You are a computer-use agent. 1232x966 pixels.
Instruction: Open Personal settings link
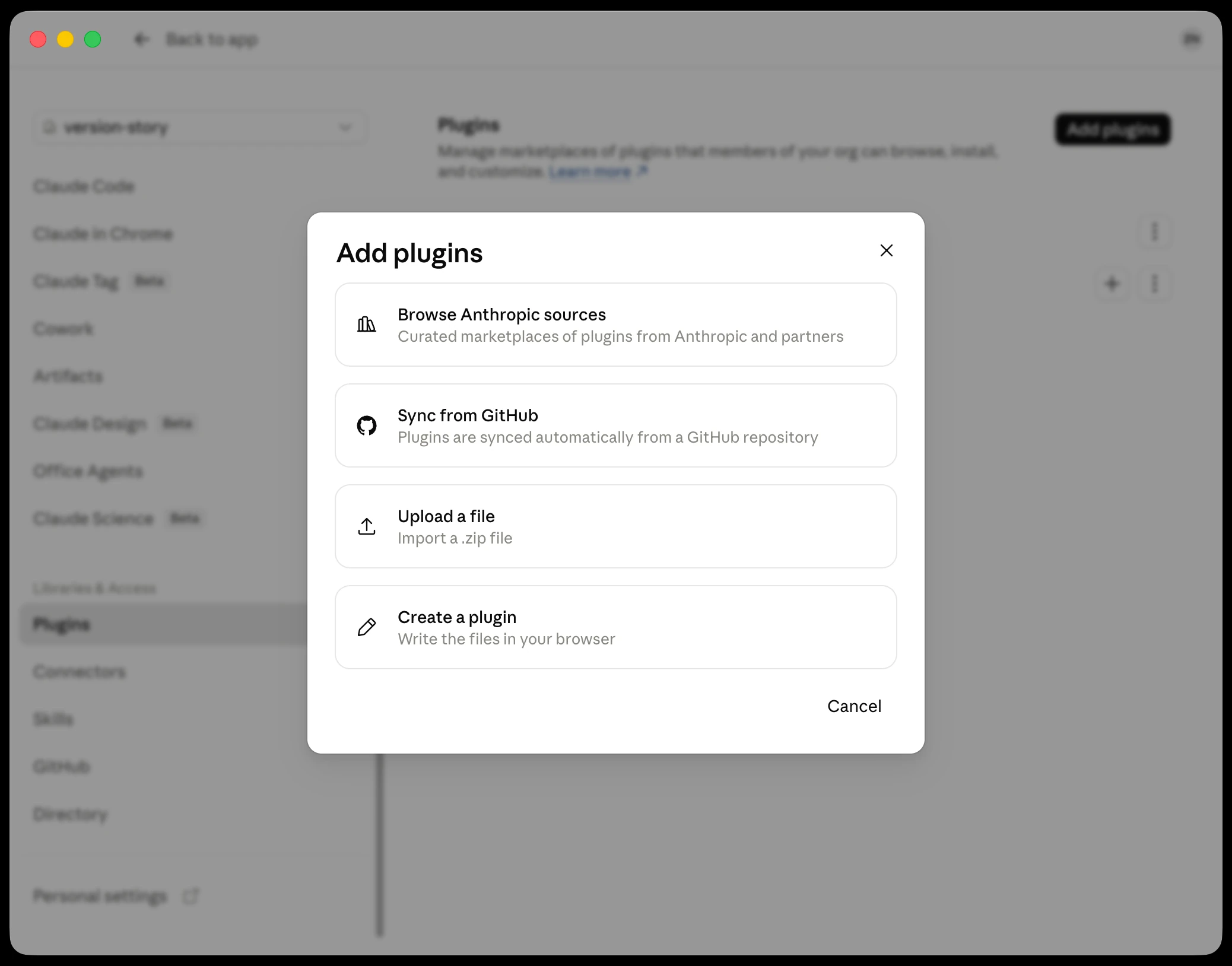coord(100,896)
